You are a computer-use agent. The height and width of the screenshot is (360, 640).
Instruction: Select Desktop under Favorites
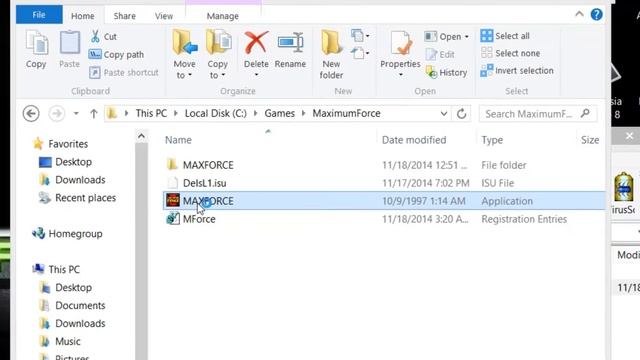pyautogui.click(x=73, y=162)
